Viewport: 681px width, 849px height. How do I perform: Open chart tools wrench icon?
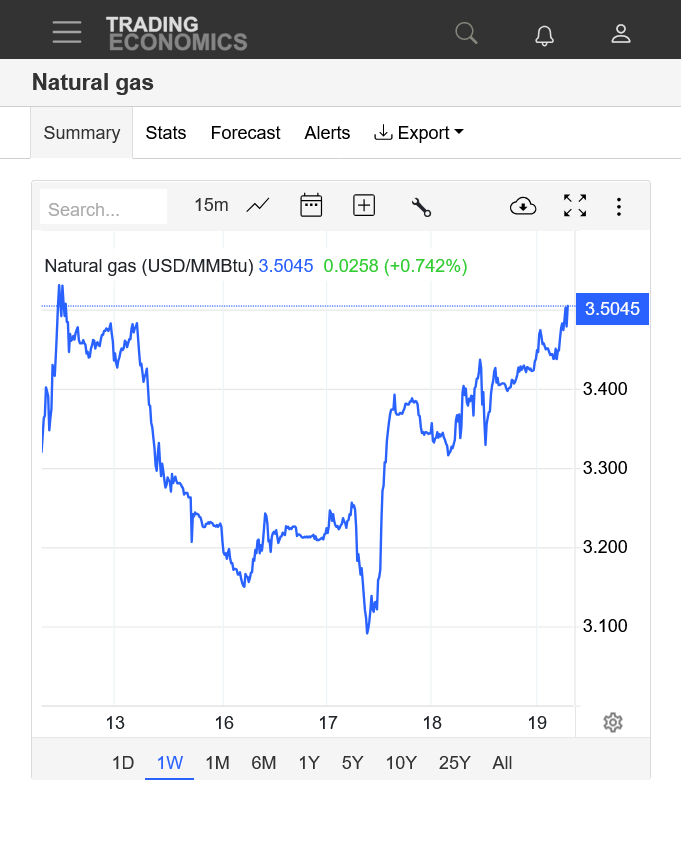point(421,207)
